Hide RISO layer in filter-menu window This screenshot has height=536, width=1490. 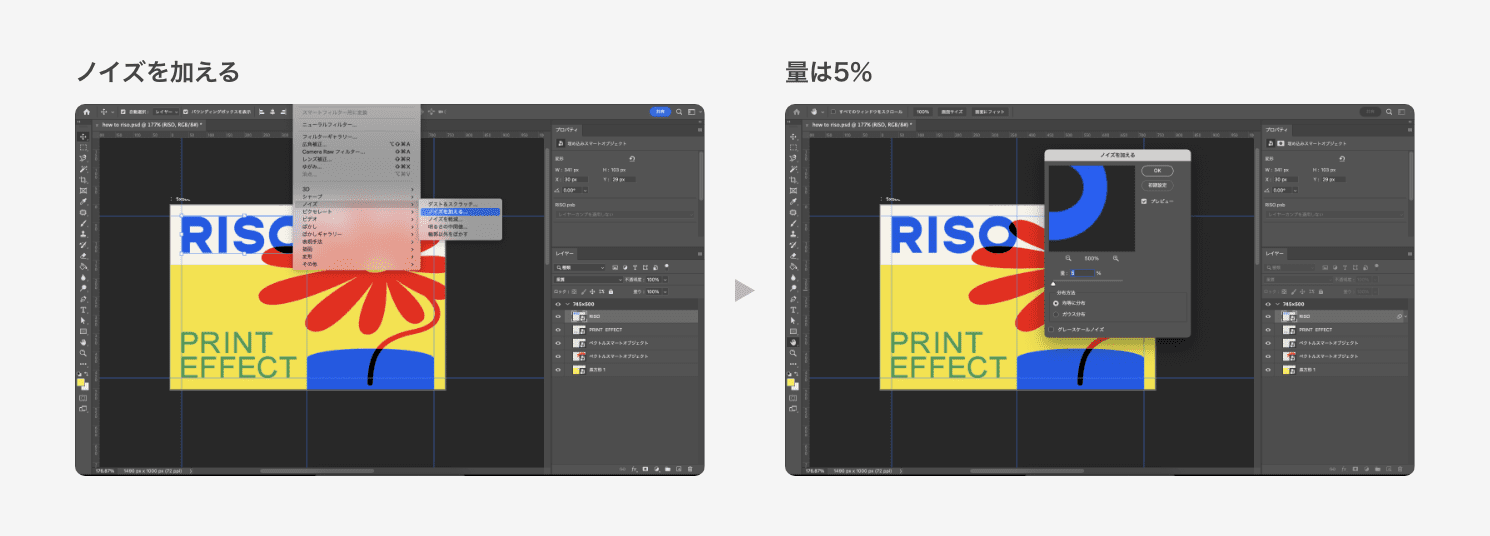coord(558,316)
